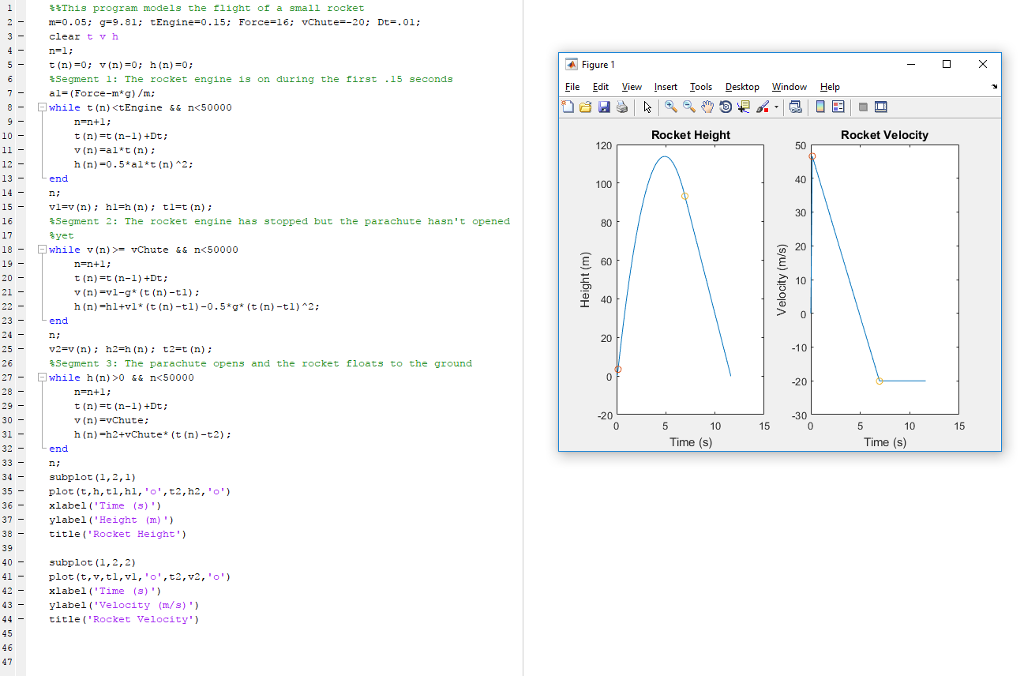This screenshot has height=676, width=1024.
Task: Select the Zoom In tool
Action: pos(671,106)
